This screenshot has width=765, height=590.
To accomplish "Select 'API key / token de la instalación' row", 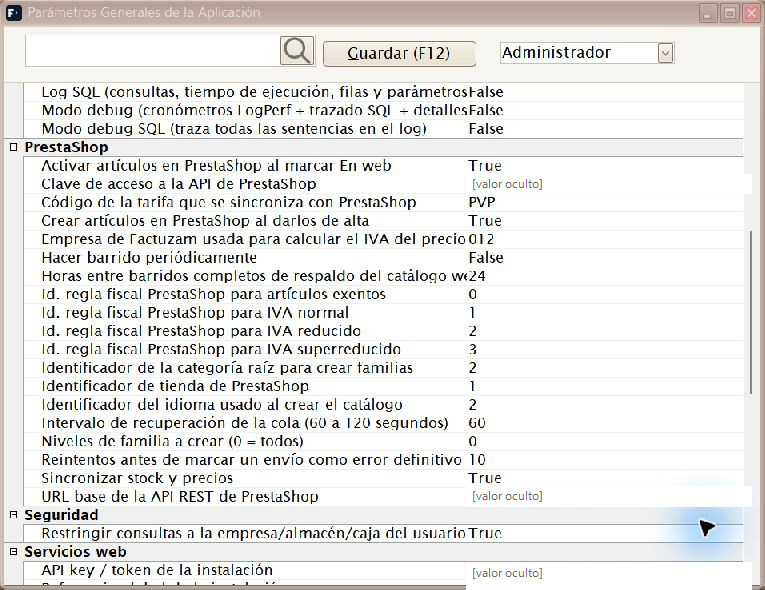I will 383,570.
